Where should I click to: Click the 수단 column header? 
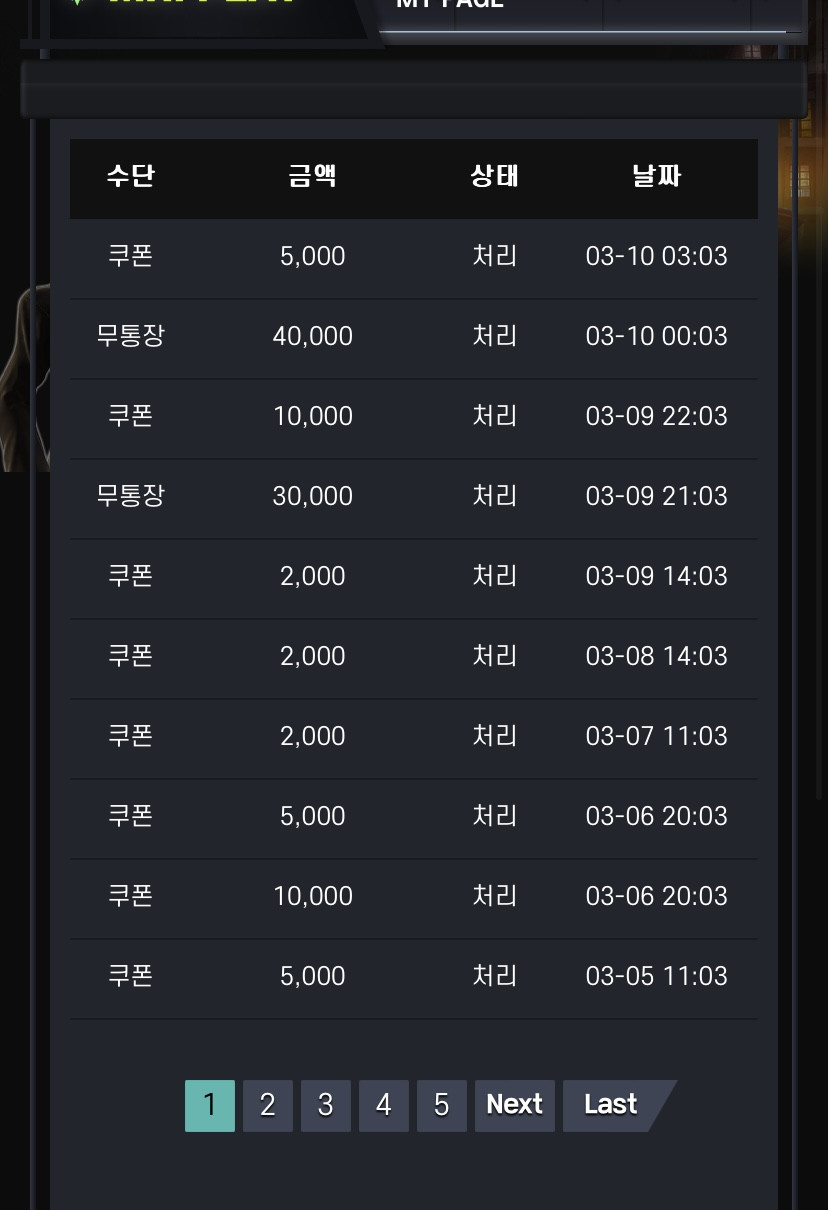[131, 177]
